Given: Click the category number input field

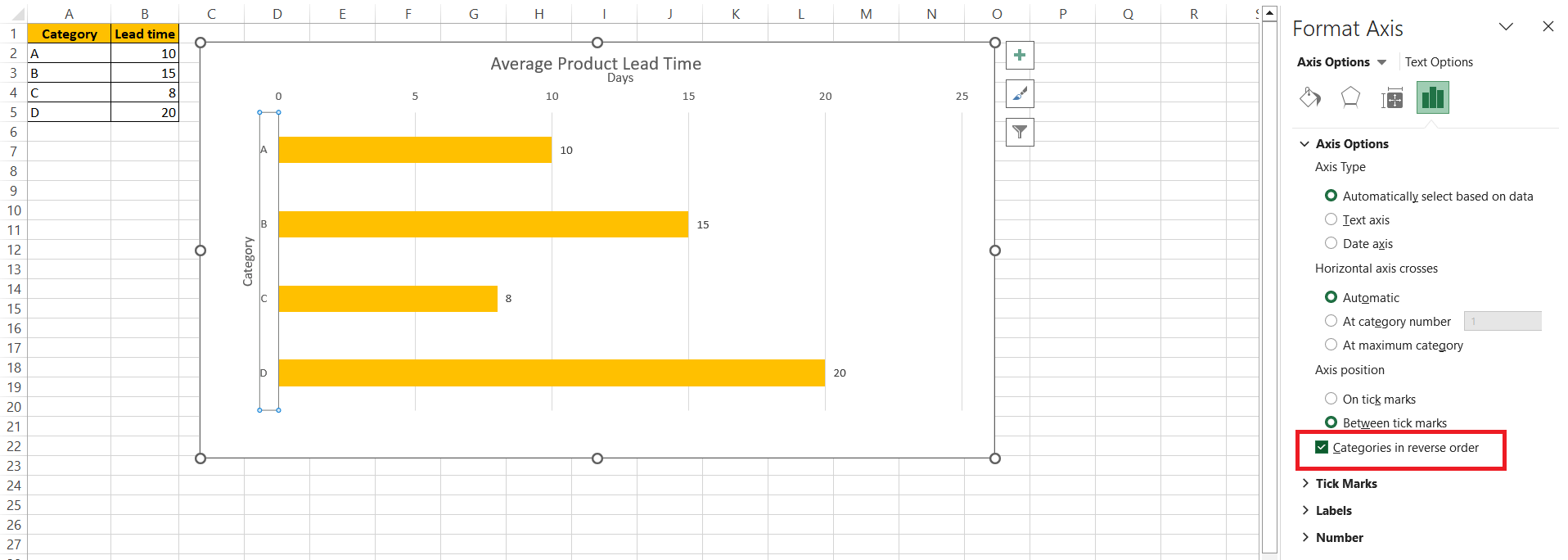Looking at the screenshot, I should tap(1503, 321).
